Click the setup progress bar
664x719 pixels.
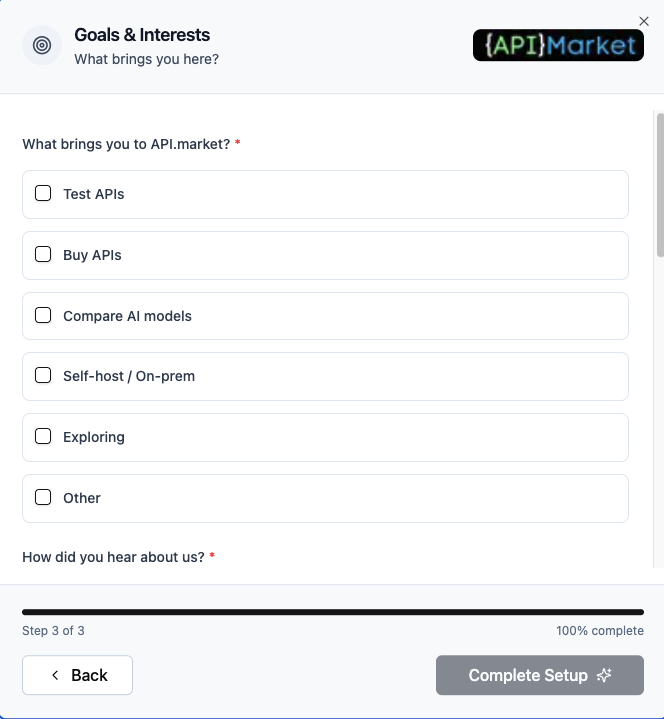tap(332, 612)
